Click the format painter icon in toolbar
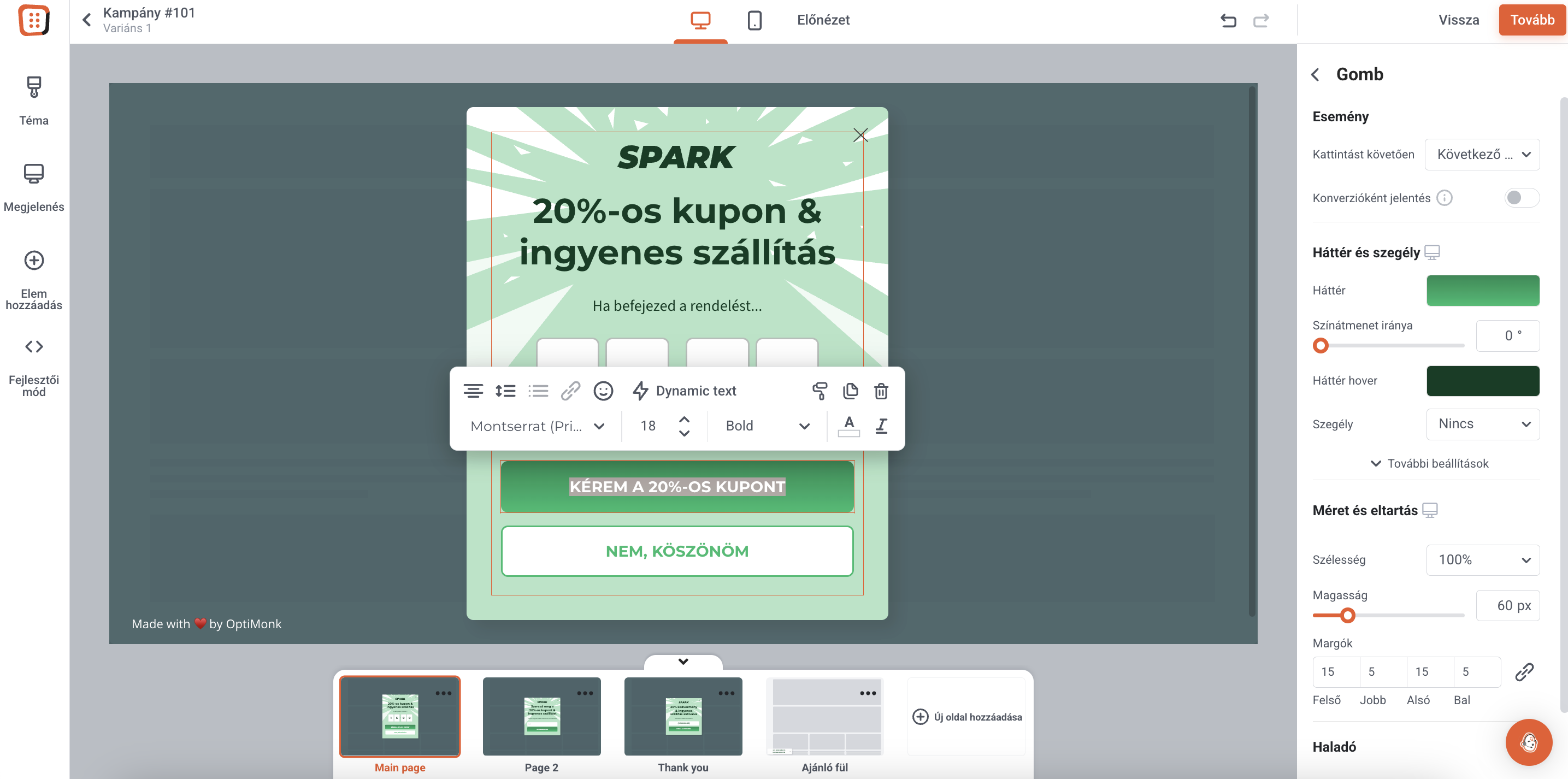Screen dimensions: 1568x779 [820, 391]
